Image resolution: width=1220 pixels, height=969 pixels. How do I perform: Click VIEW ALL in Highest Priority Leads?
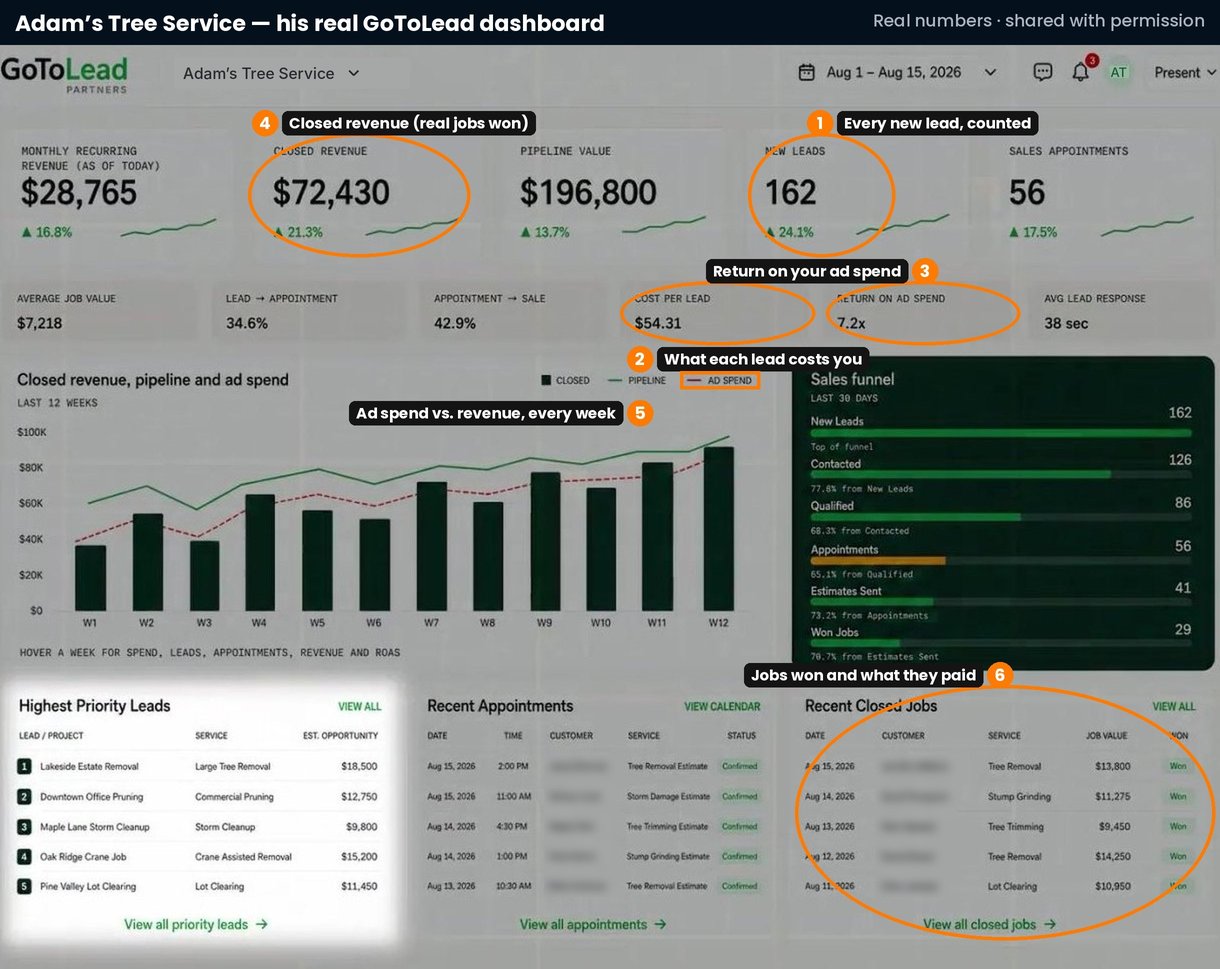(359, 706)
